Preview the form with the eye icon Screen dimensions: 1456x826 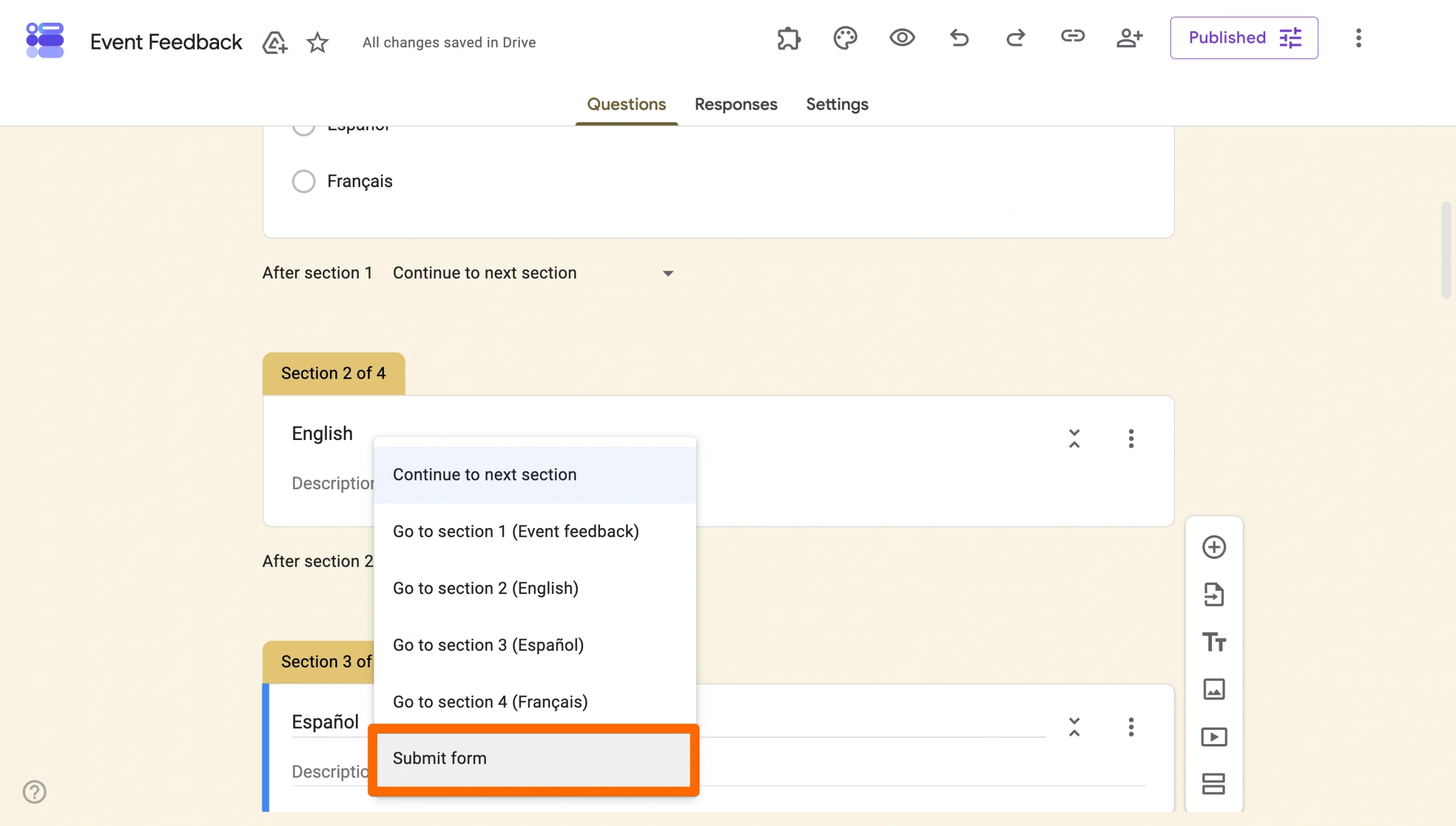point(902,38)
